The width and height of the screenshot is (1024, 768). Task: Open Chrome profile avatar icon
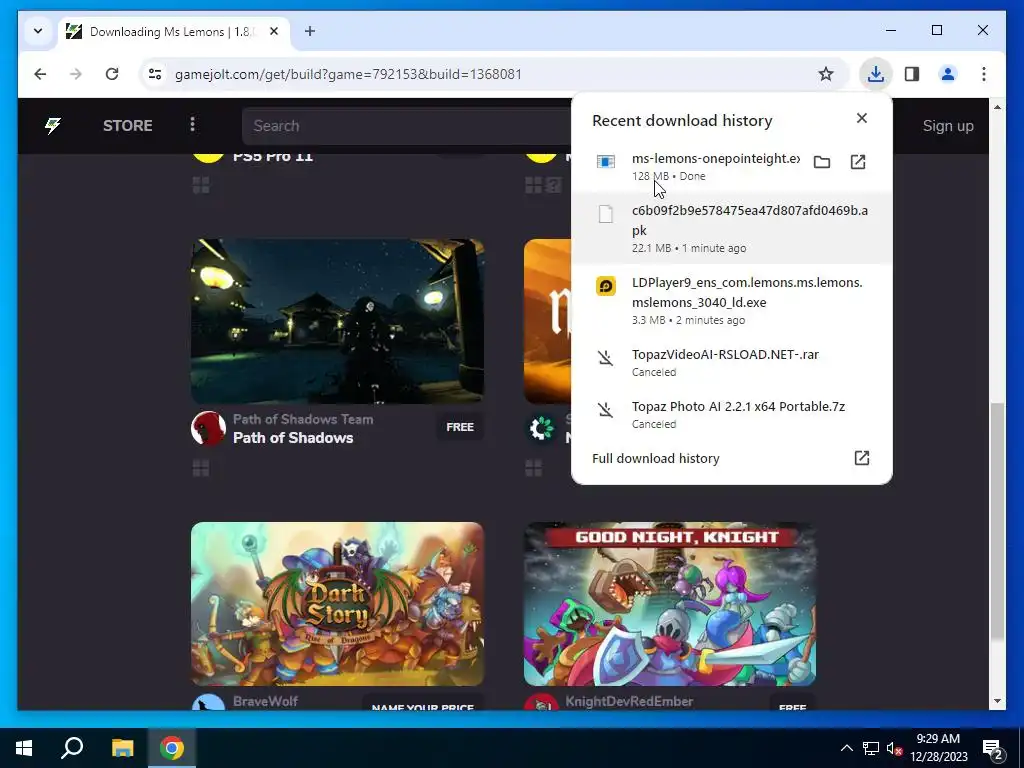(948, 74)
